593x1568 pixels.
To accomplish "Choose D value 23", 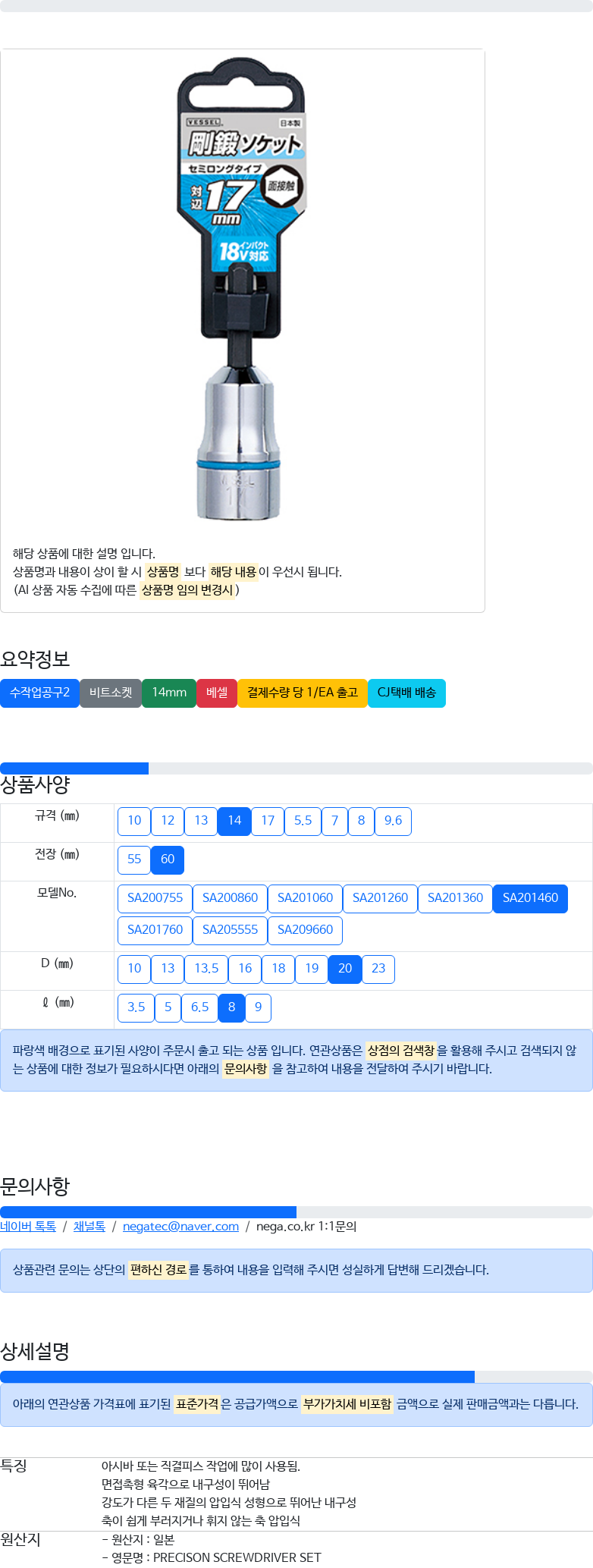I will point(378,969).
